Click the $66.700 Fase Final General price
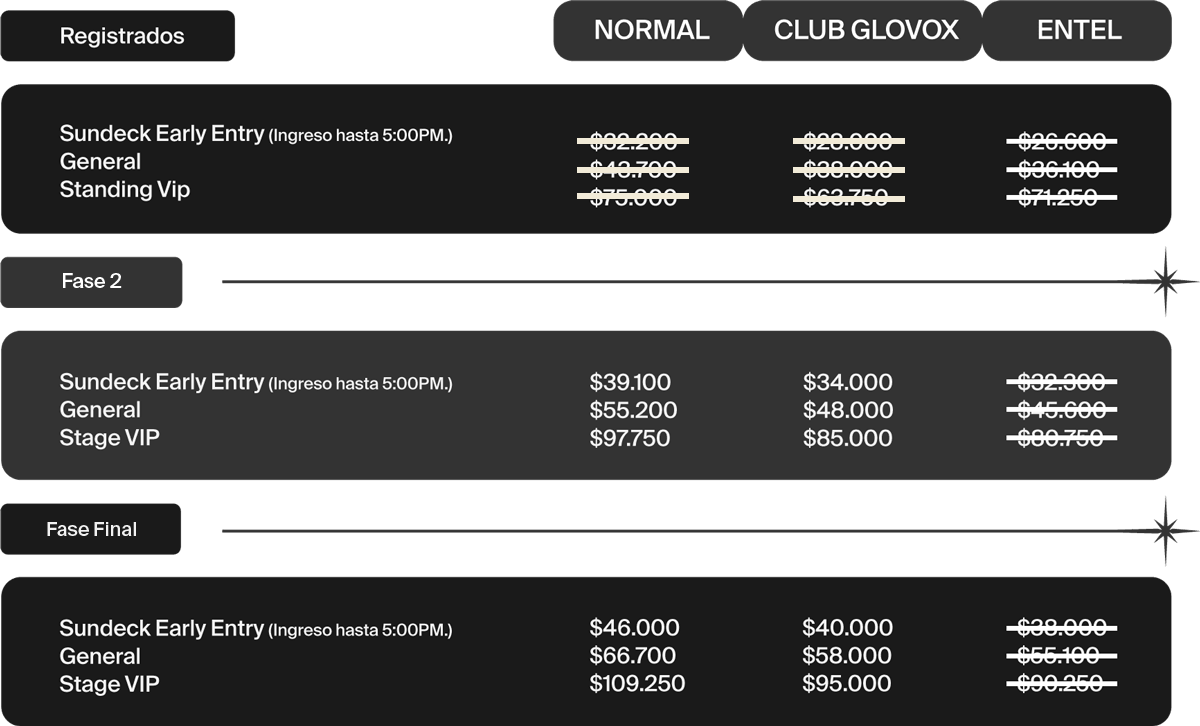 [x=632, y=656]
